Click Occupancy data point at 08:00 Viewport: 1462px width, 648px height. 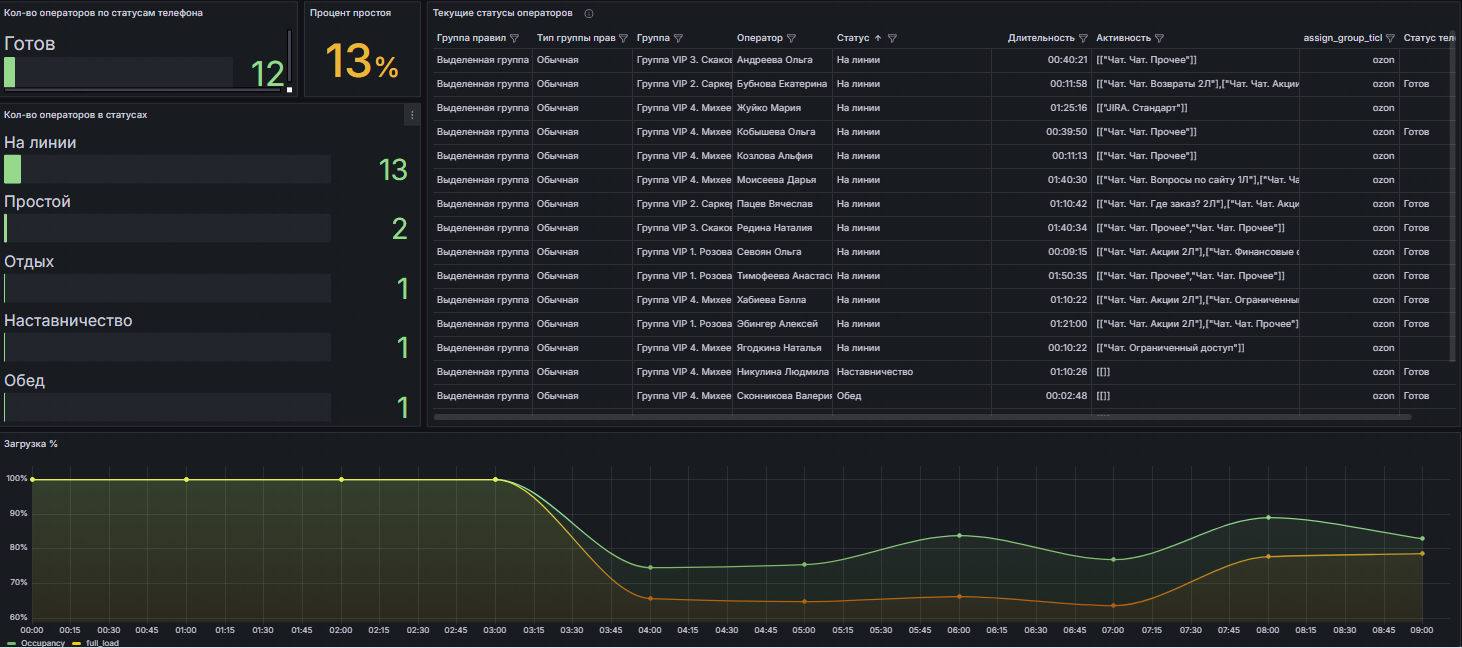[x=1268, y=517]
